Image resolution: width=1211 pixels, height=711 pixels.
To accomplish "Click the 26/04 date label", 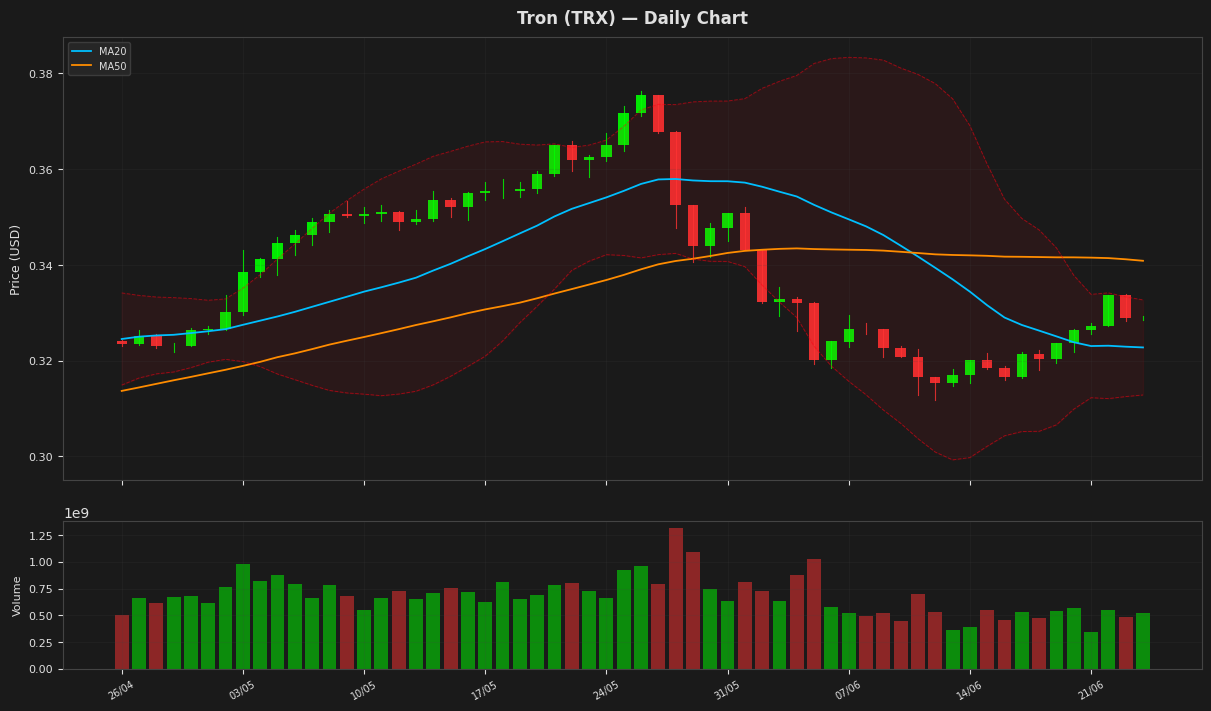I will click(120, 690).
